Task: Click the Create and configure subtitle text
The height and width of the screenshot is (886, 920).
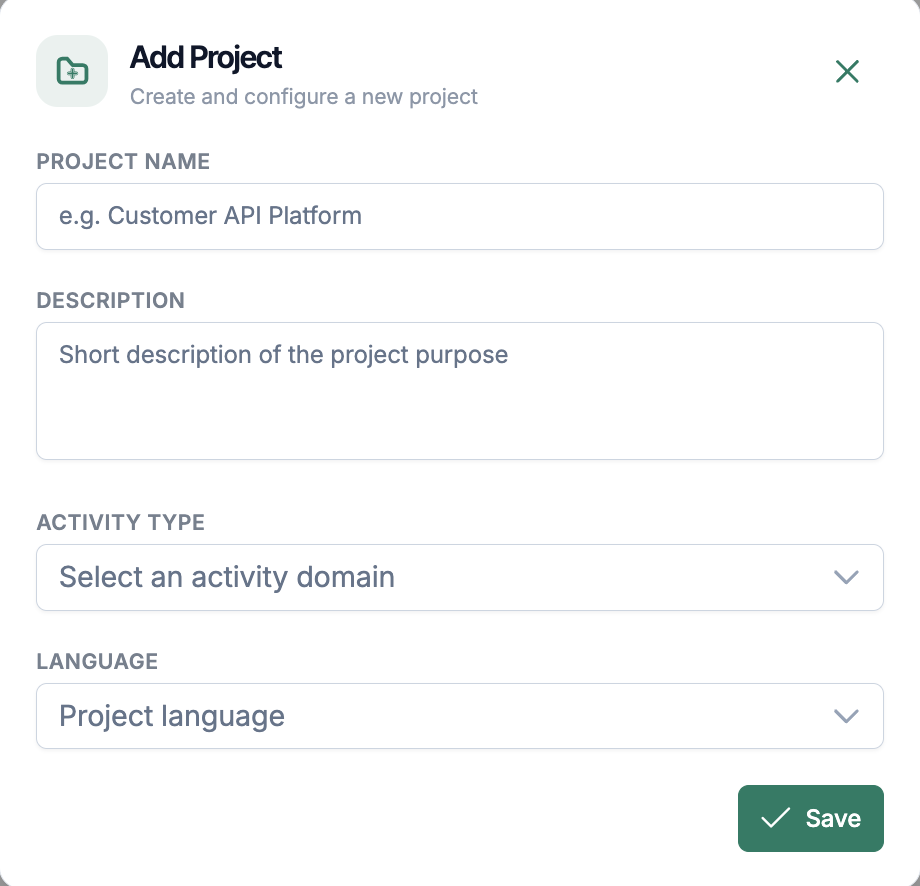Action: click(303, 96)
